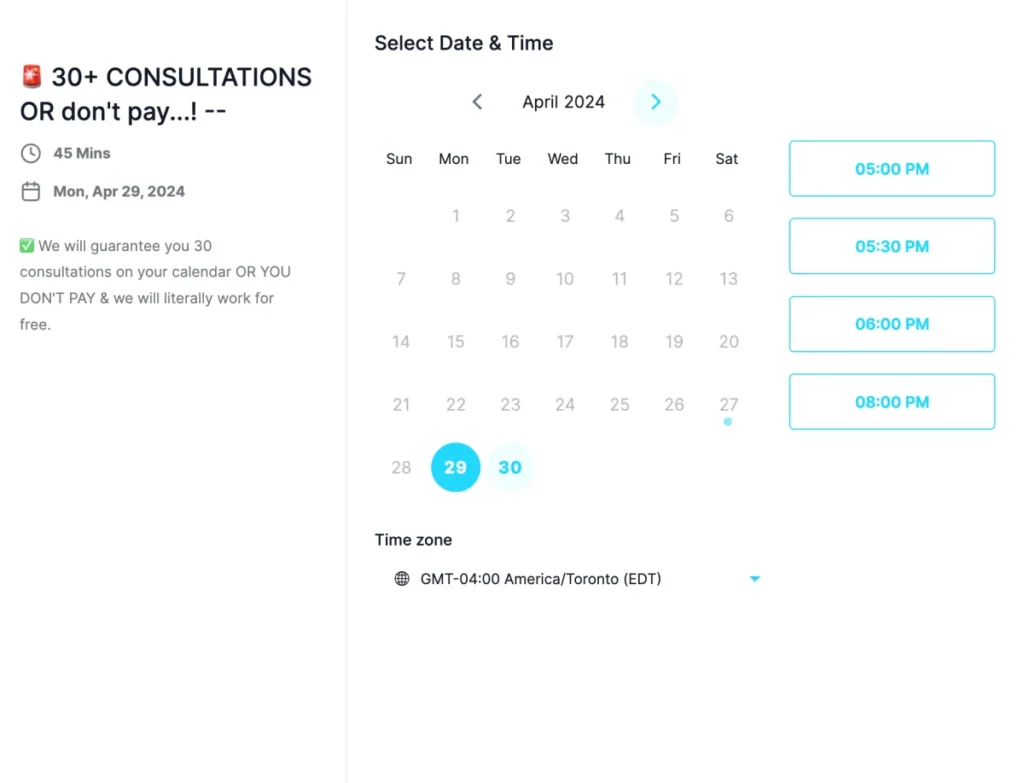Select April 30 on the calendar

pos(510,467)
